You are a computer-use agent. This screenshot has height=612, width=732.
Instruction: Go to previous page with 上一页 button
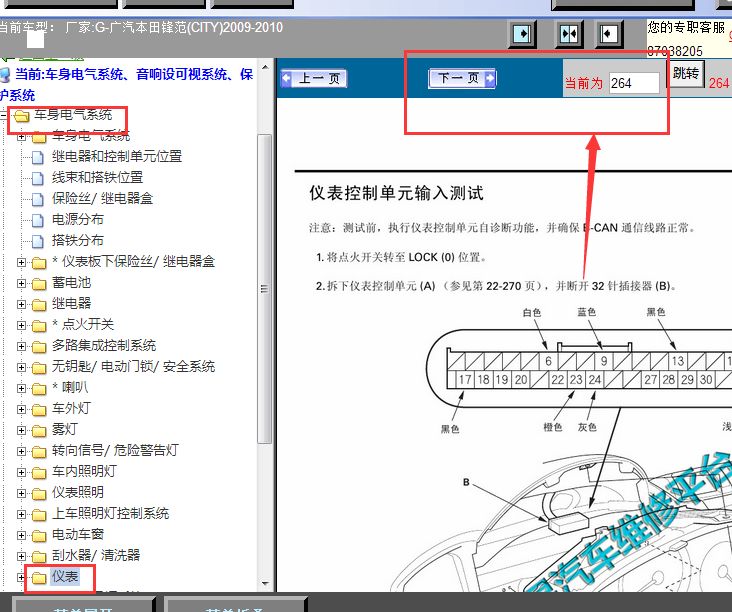(314, 78)
